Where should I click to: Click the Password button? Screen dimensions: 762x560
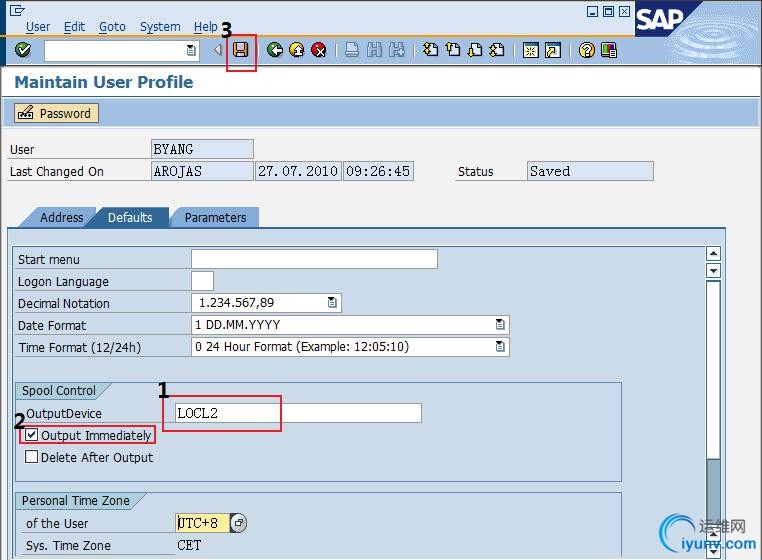[56, 113]
